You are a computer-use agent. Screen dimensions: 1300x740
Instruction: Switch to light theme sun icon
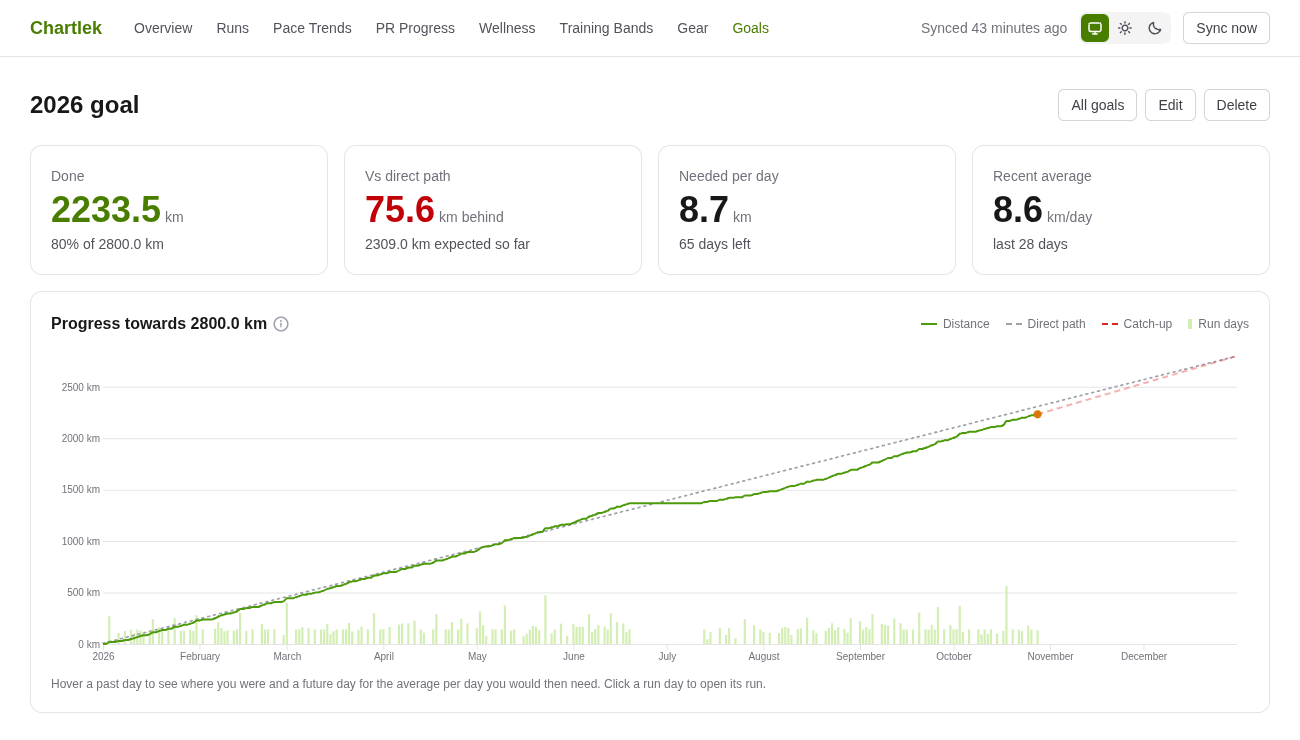tap(1125, 28)
